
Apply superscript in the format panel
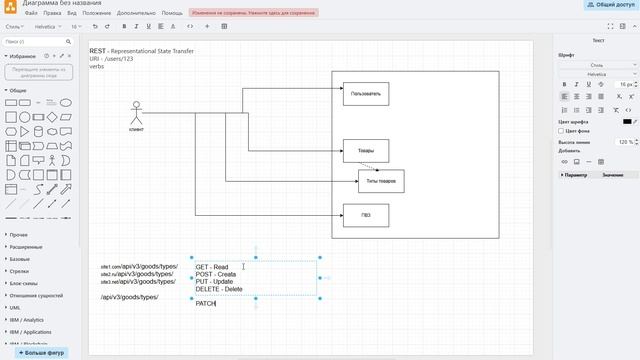click(x=631, y=97)
